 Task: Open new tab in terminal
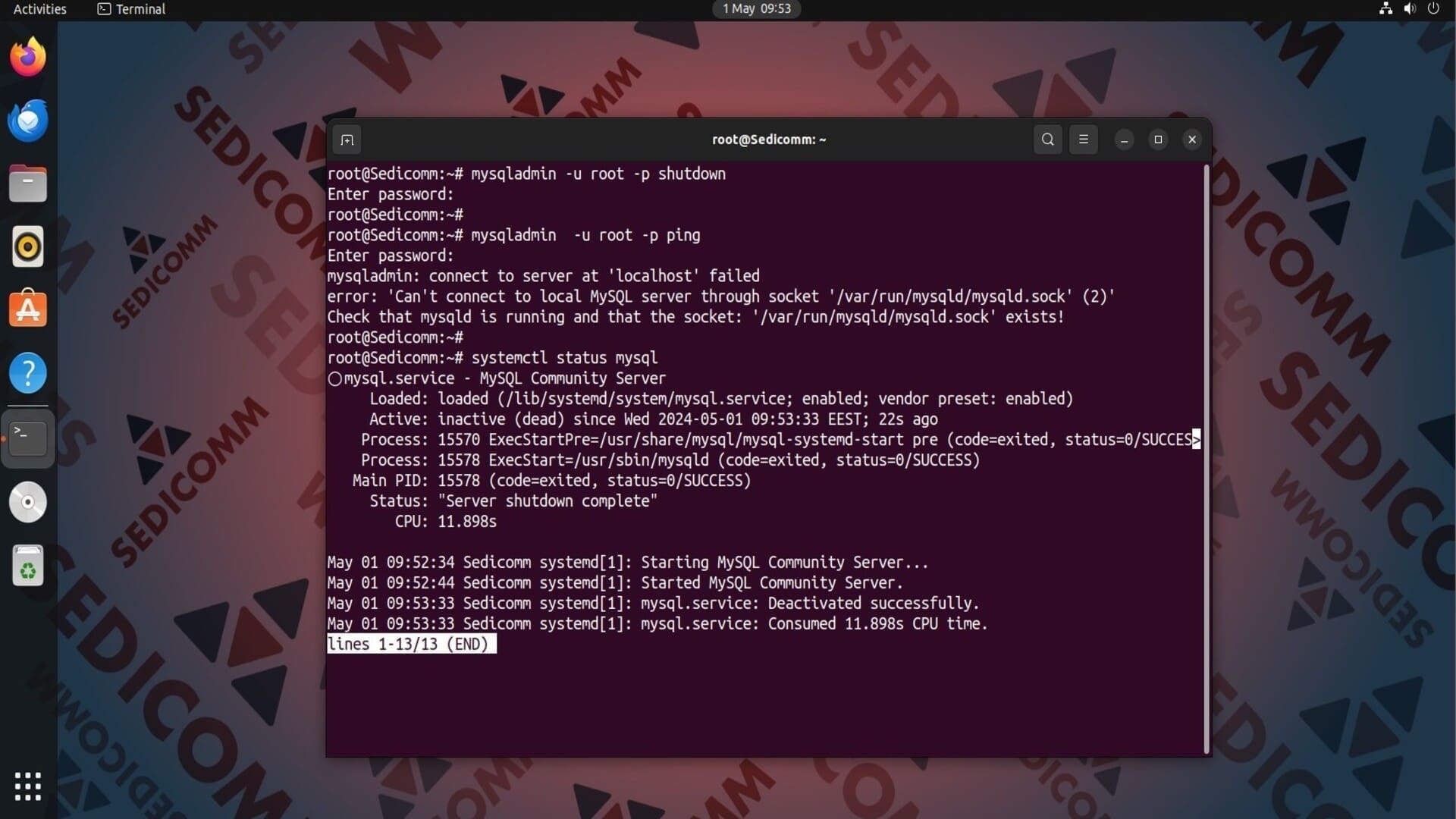[347, 140]
